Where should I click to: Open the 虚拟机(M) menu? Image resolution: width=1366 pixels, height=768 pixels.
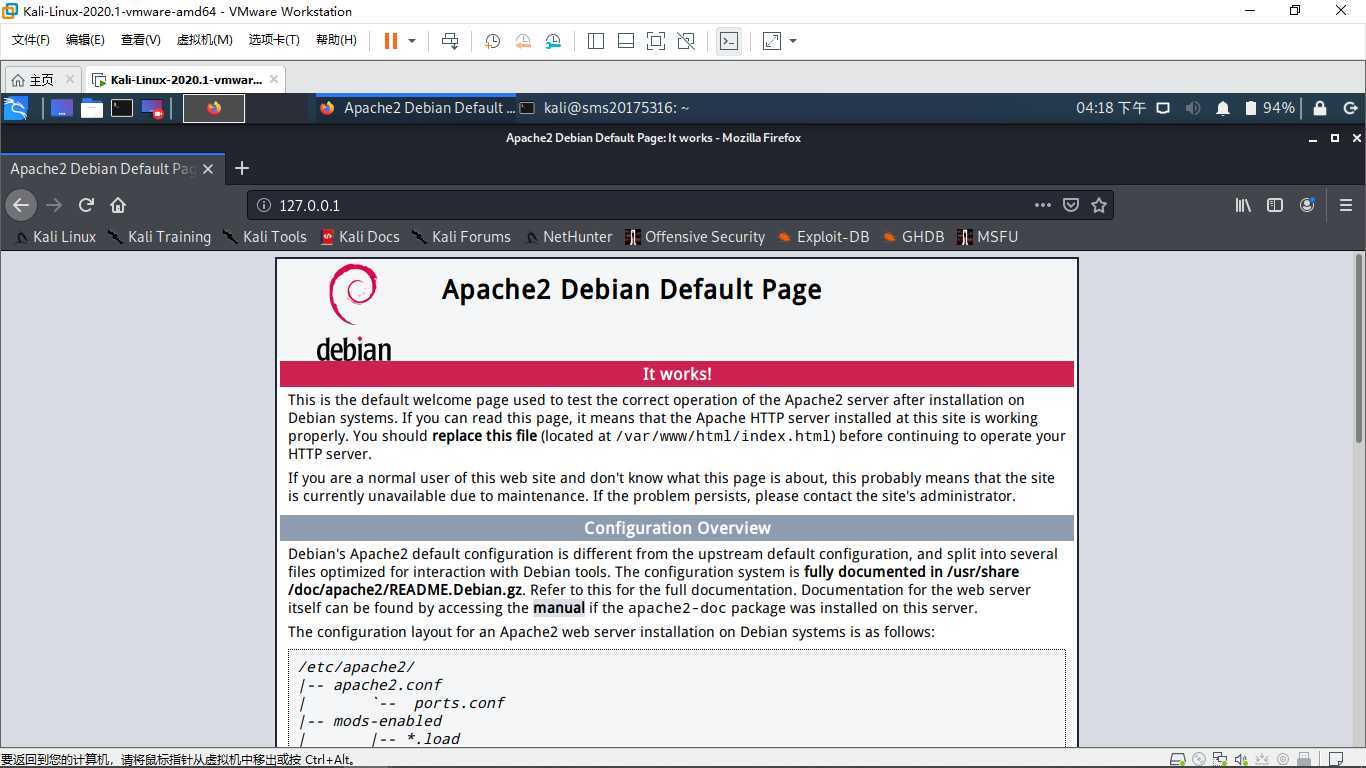pos(204,40)
